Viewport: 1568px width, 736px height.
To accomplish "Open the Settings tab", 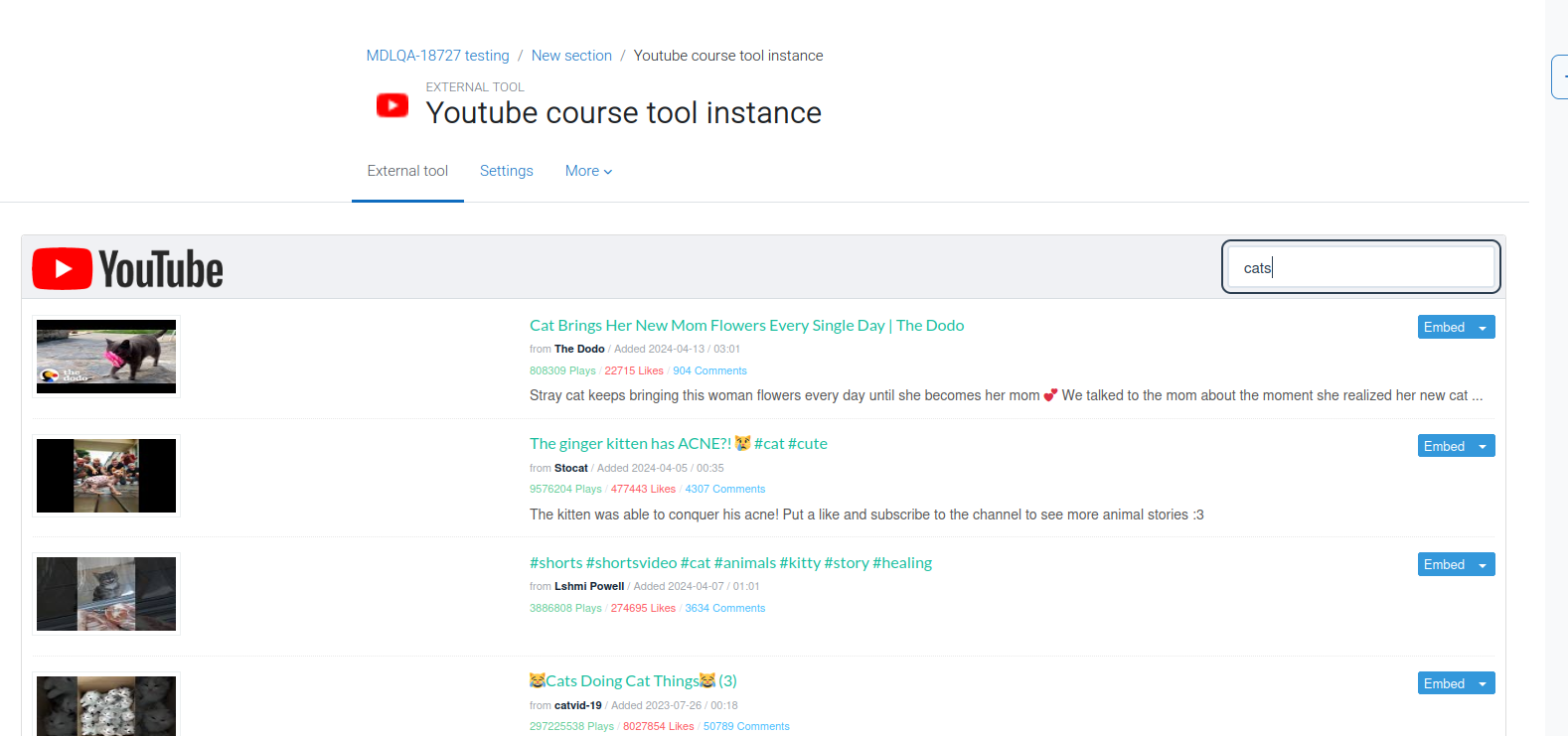I will 507,171.
